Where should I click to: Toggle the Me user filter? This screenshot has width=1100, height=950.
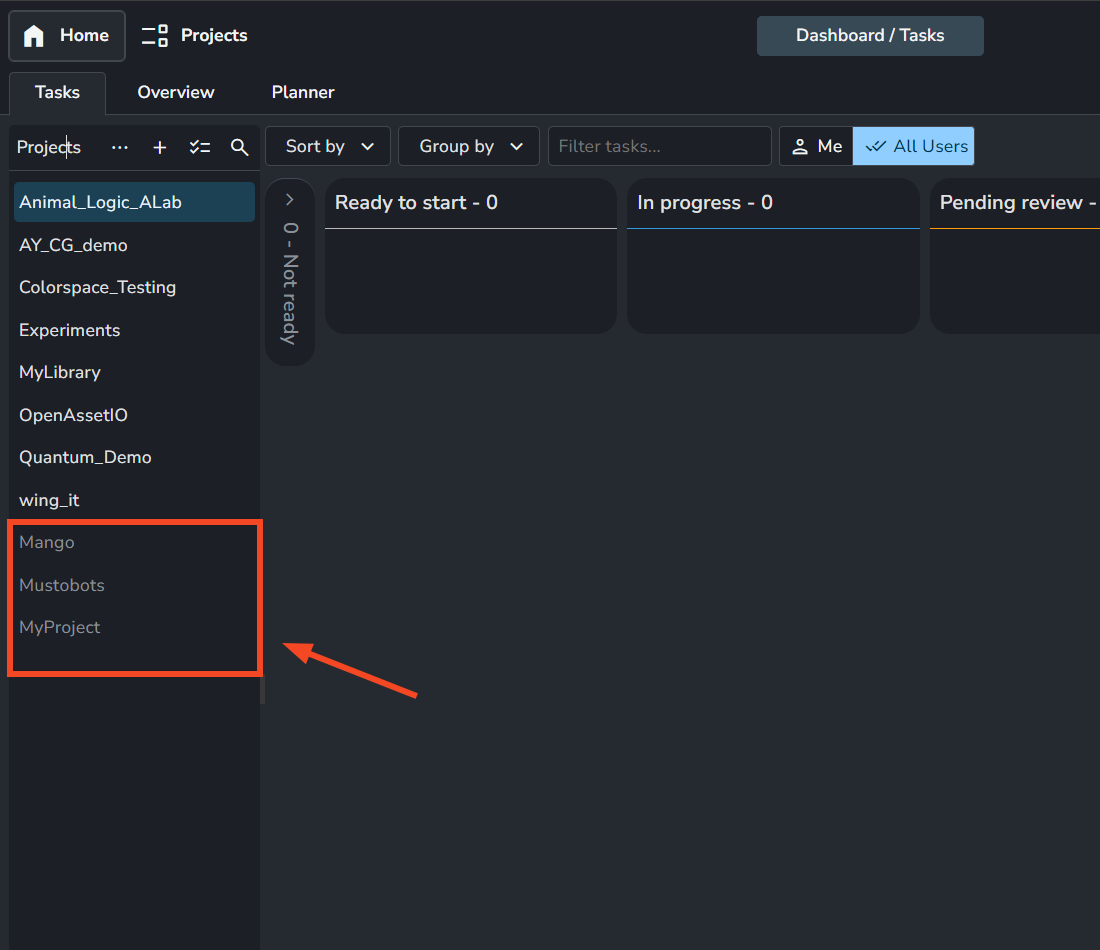[x=817, y=146]
